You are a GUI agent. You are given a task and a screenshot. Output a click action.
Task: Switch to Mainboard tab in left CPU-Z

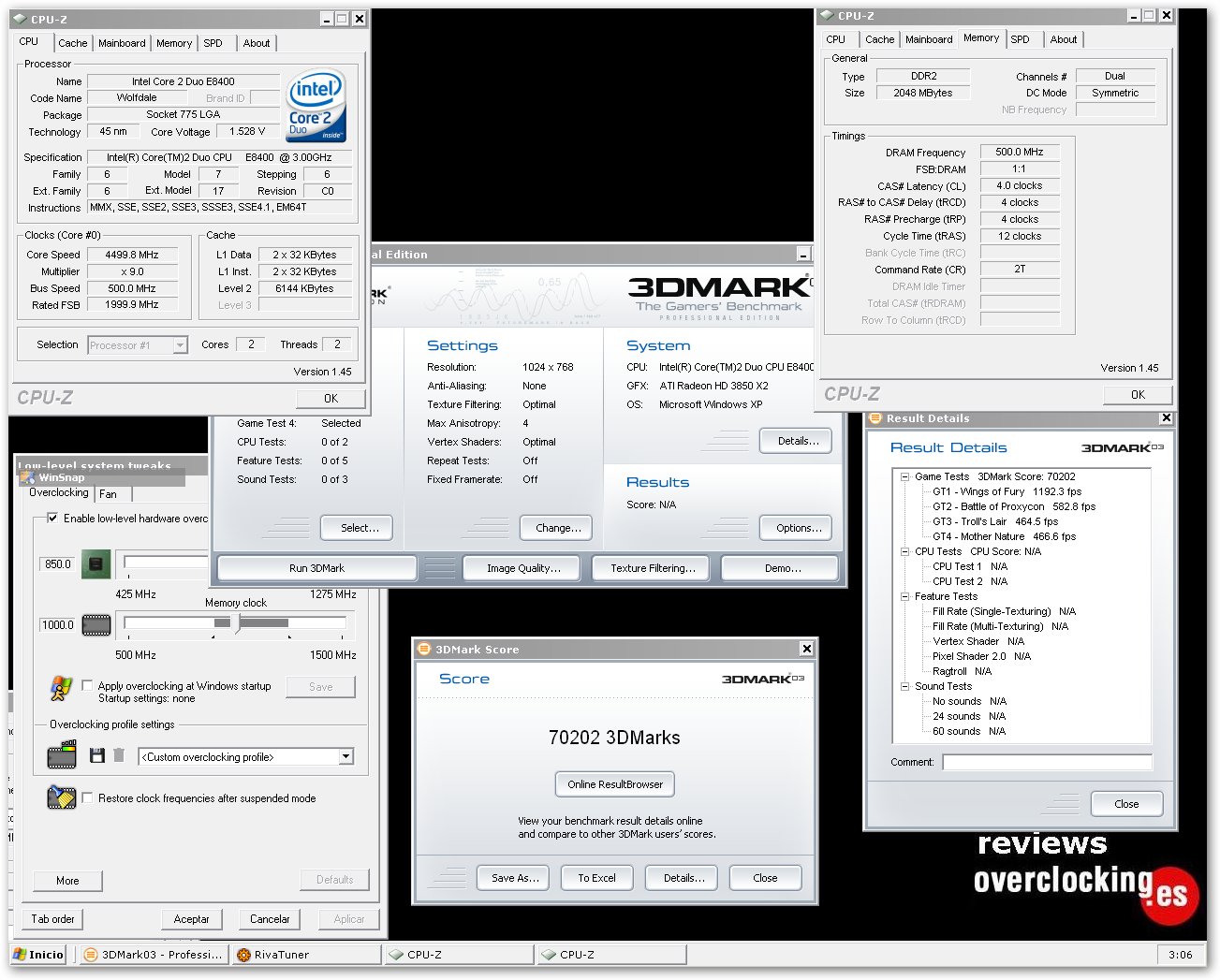pos(122,43)
